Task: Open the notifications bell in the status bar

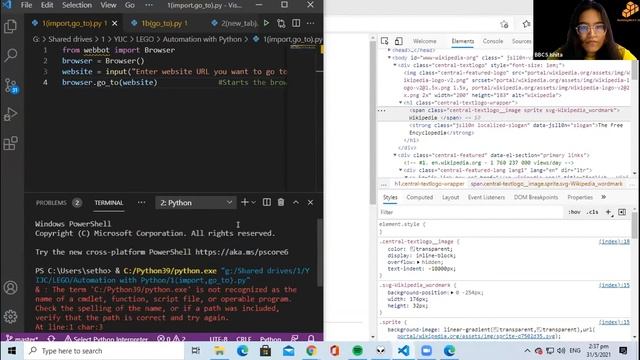Action: point(311,339)
